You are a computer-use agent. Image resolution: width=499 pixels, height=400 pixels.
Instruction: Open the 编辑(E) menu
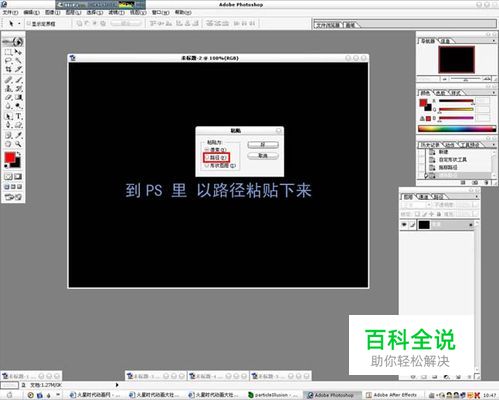32,12
